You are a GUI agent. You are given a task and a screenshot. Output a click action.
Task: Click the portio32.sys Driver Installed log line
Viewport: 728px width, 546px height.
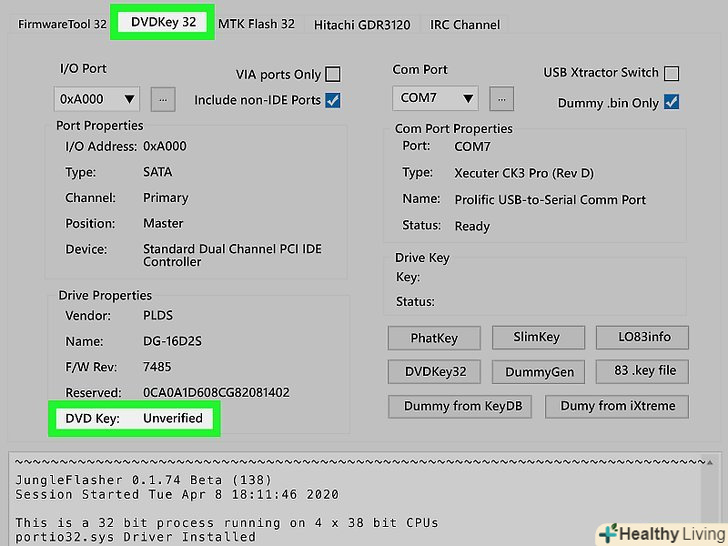click(135, 537)
